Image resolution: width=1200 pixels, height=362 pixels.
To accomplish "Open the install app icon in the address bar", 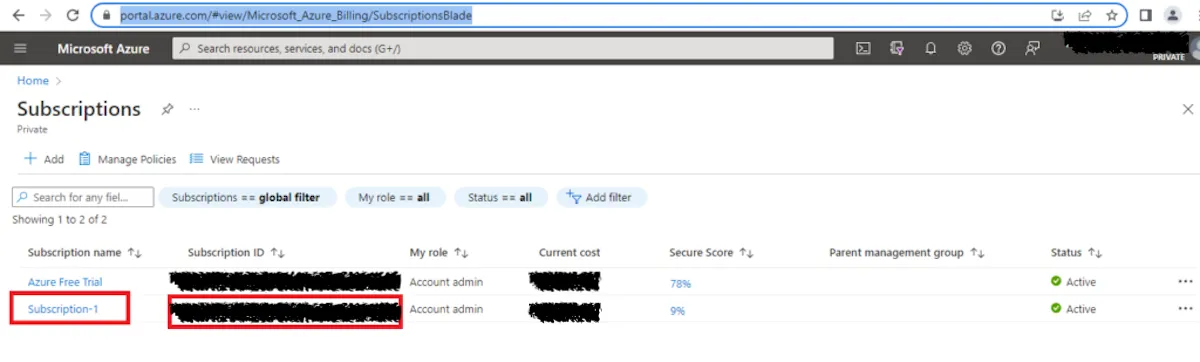I will coord(1059,16).
